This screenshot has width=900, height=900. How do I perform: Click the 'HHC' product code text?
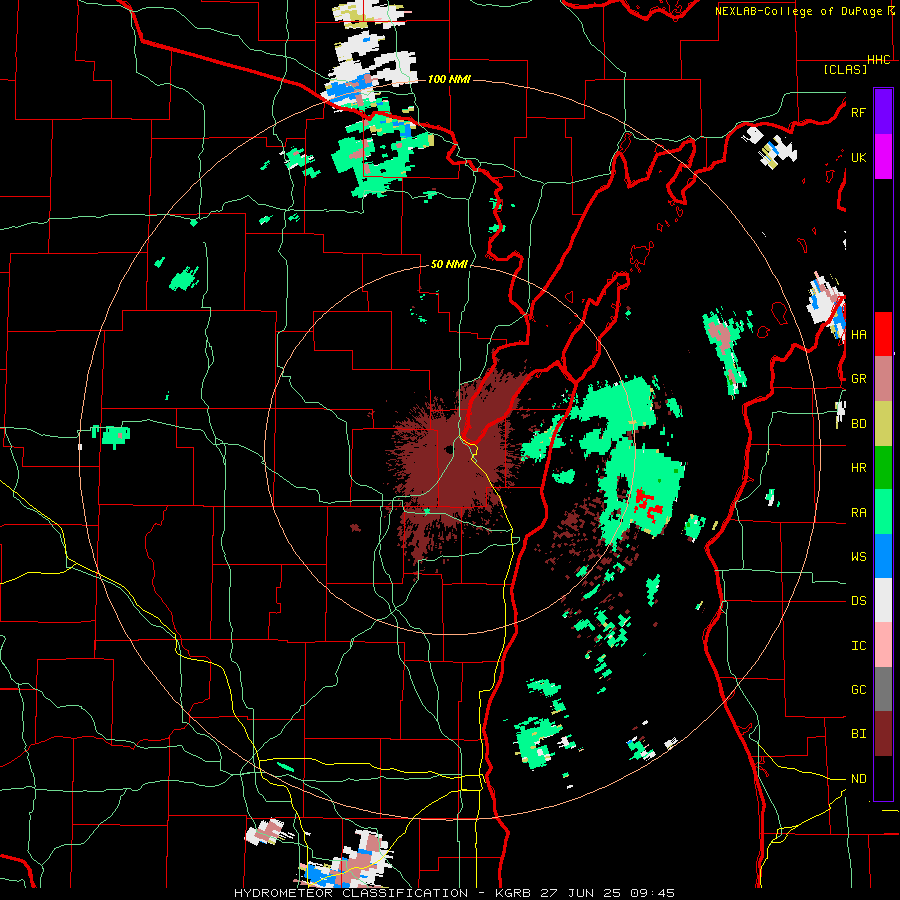coord(879,60)
